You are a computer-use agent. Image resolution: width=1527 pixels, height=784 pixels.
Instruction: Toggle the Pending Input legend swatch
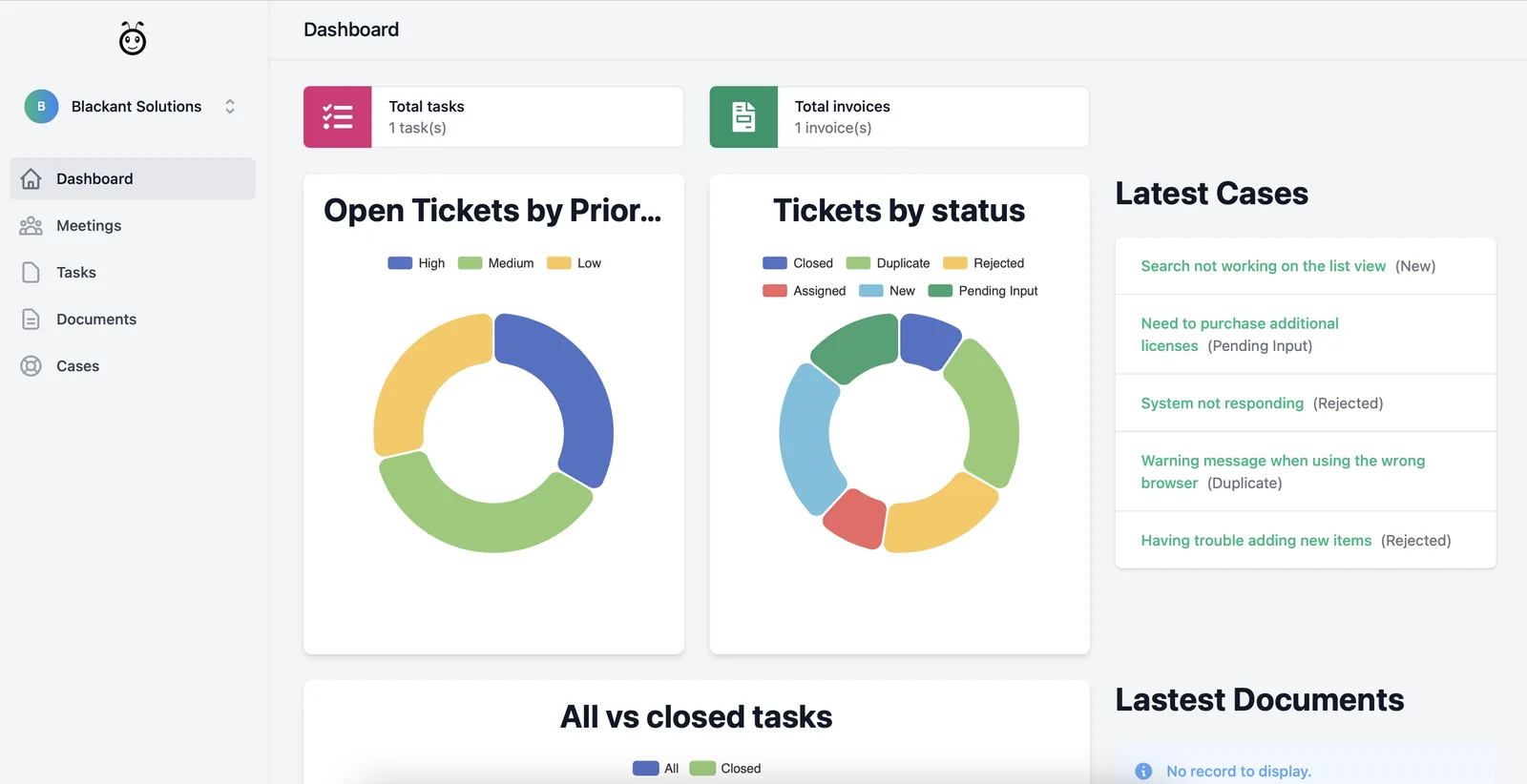940,291
